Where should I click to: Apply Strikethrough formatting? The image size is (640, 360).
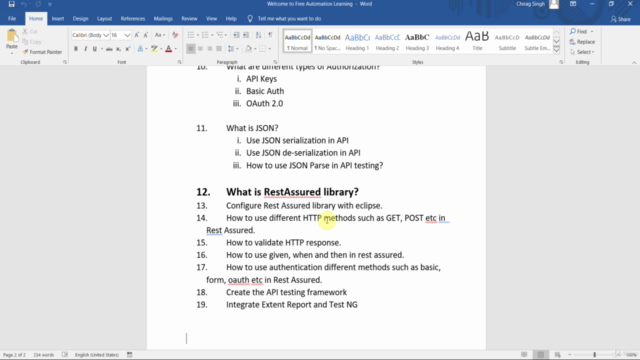tap(109, 49)
